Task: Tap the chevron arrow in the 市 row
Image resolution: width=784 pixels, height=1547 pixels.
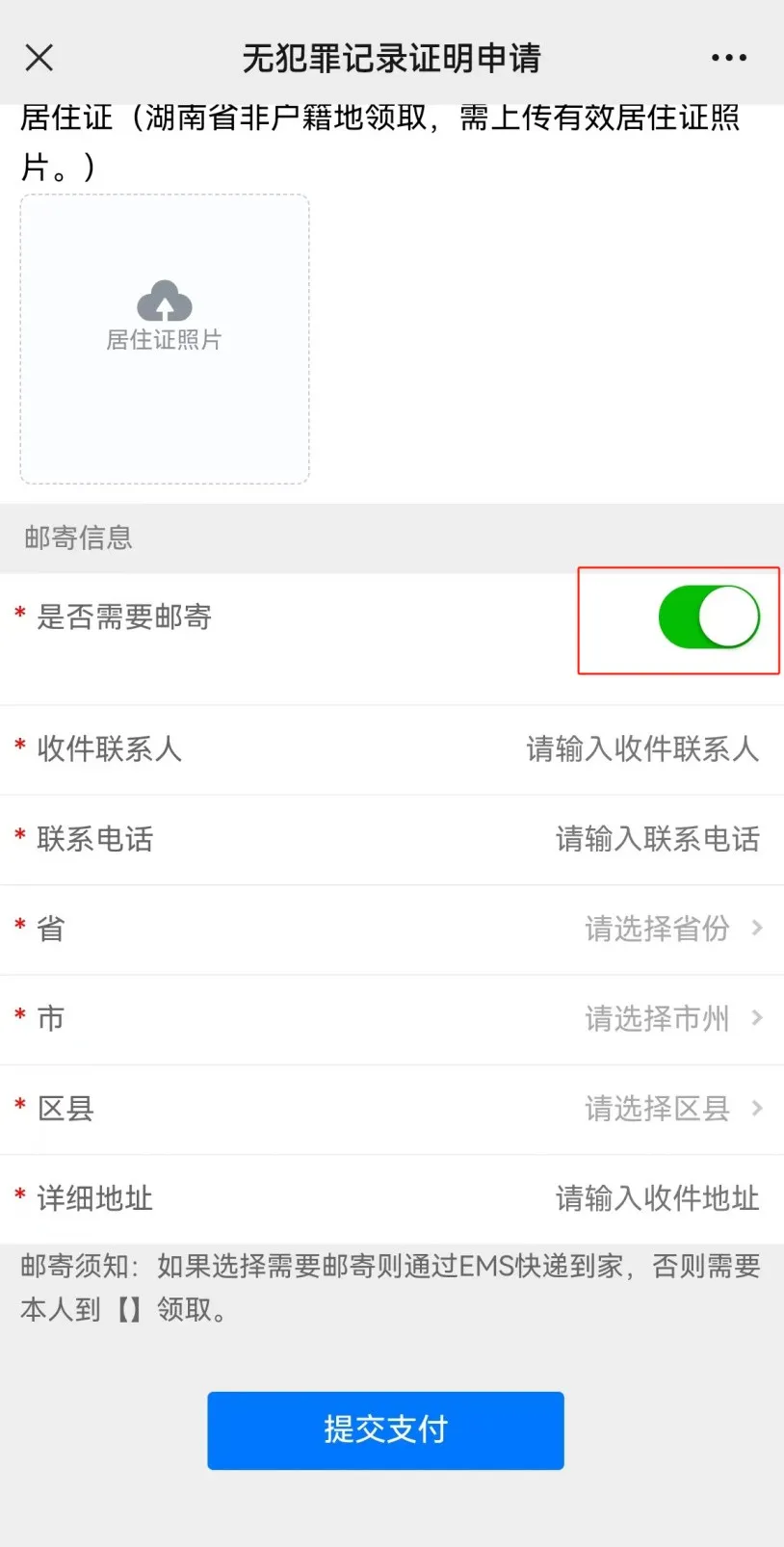Action: pyautogui.click(x=757, y=1017)
